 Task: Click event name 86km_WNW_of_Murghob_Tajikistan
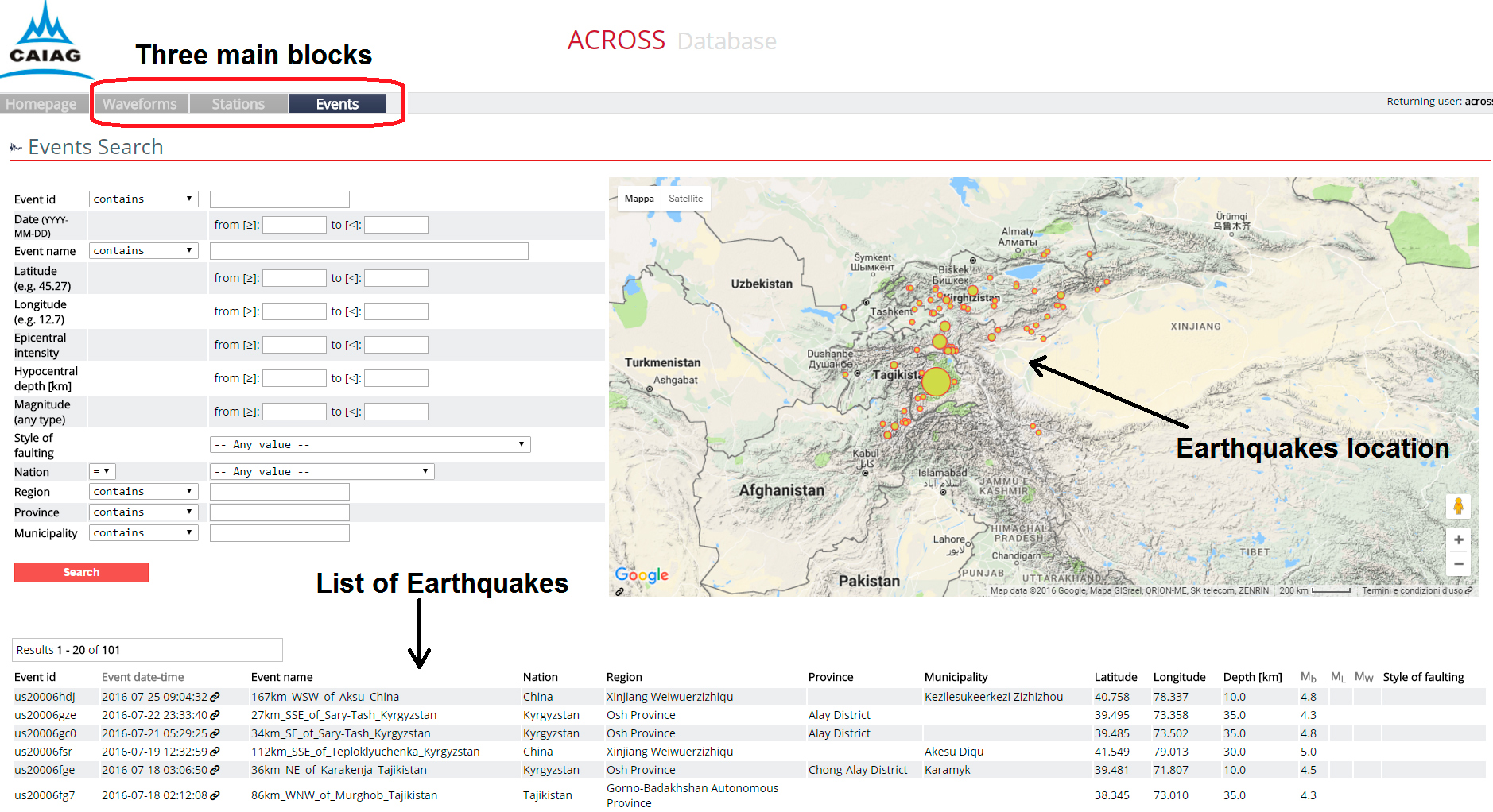[x=344, y=795]
